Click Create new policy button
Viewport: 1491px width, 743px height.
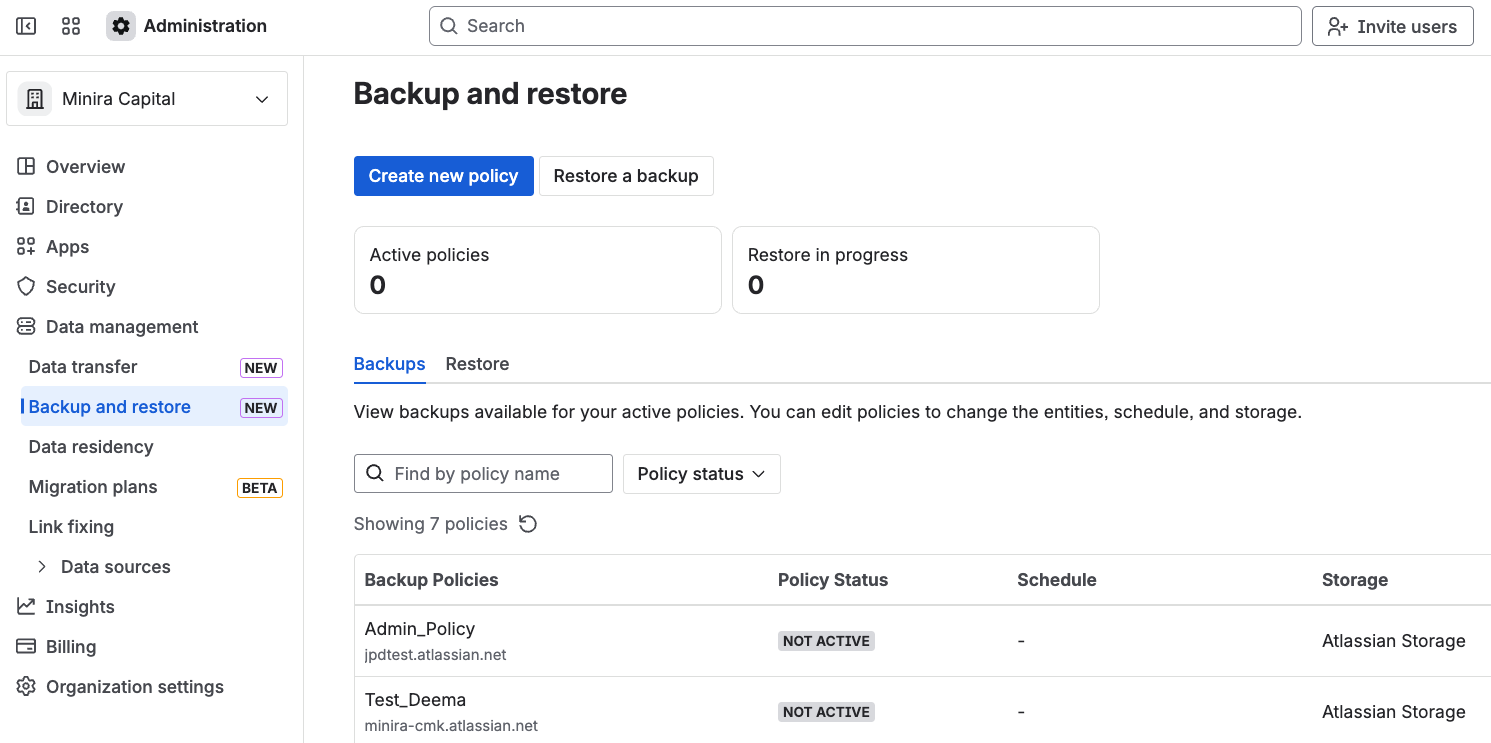click(444, 176)
